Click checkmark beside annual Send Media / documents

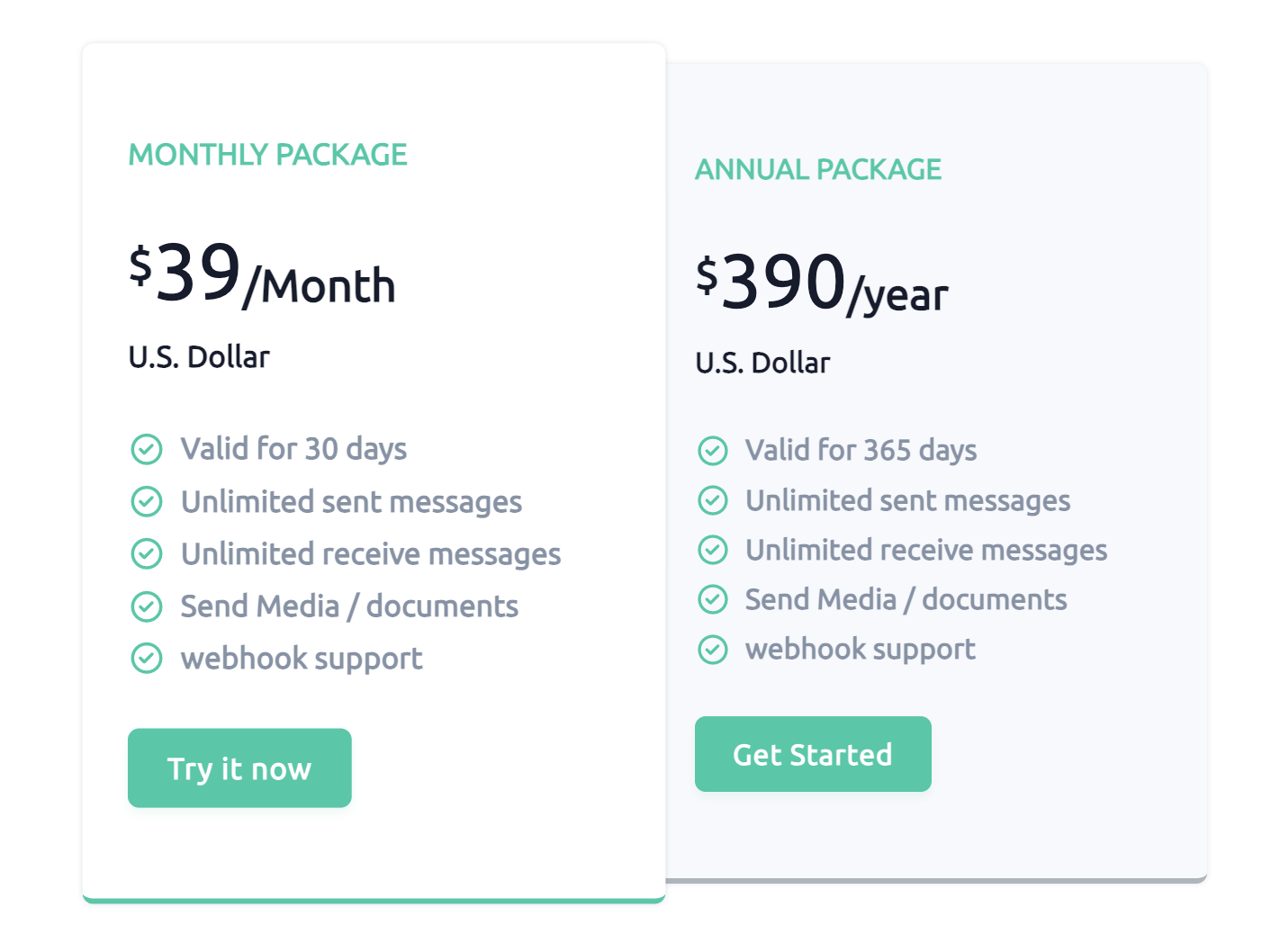[713, 599]
